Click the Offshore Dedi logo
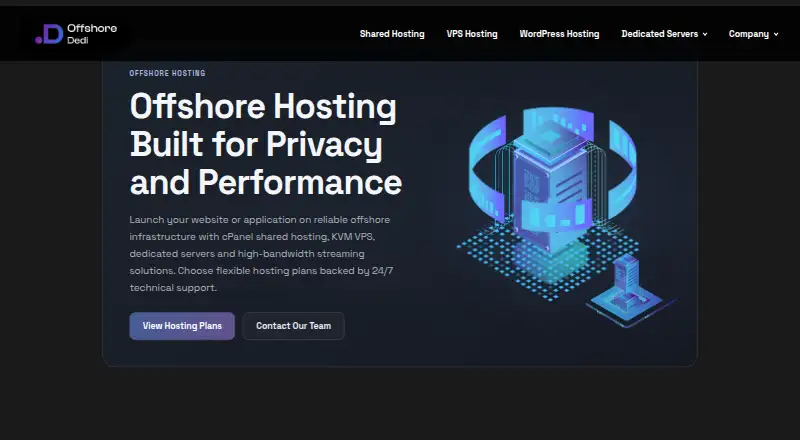Viewport: 800px width, 440px height. tap(76, 34)
